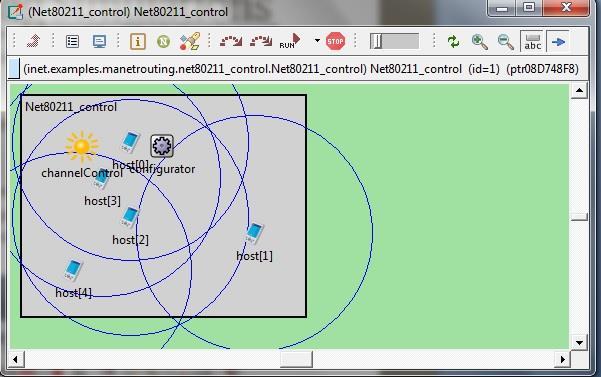Viewport: 601px width, 377px height.
Task: Select the host[0] device icon
Action: pos(130,142)
